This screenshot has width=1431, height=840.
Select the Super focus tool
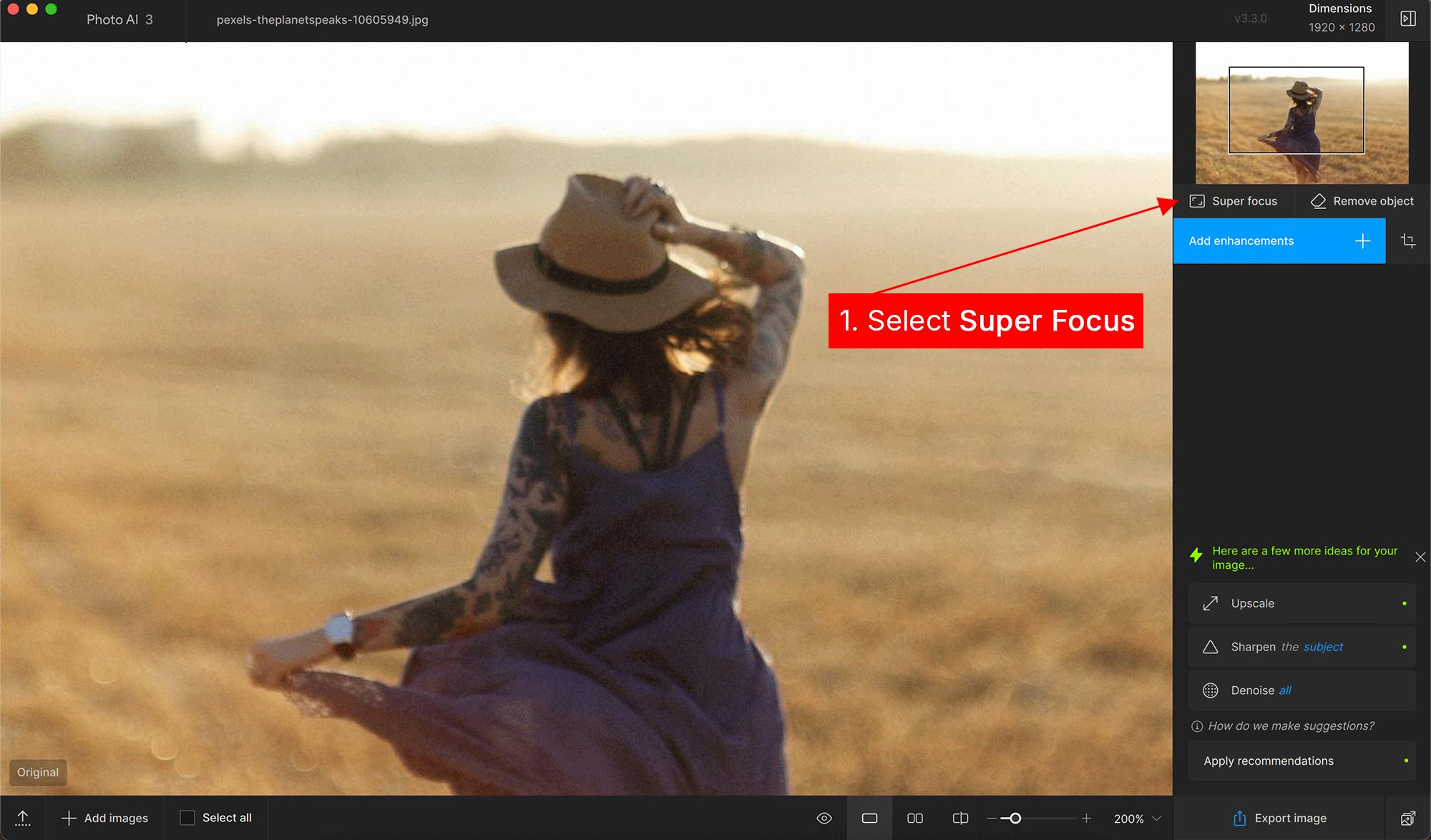point(1234,201)
